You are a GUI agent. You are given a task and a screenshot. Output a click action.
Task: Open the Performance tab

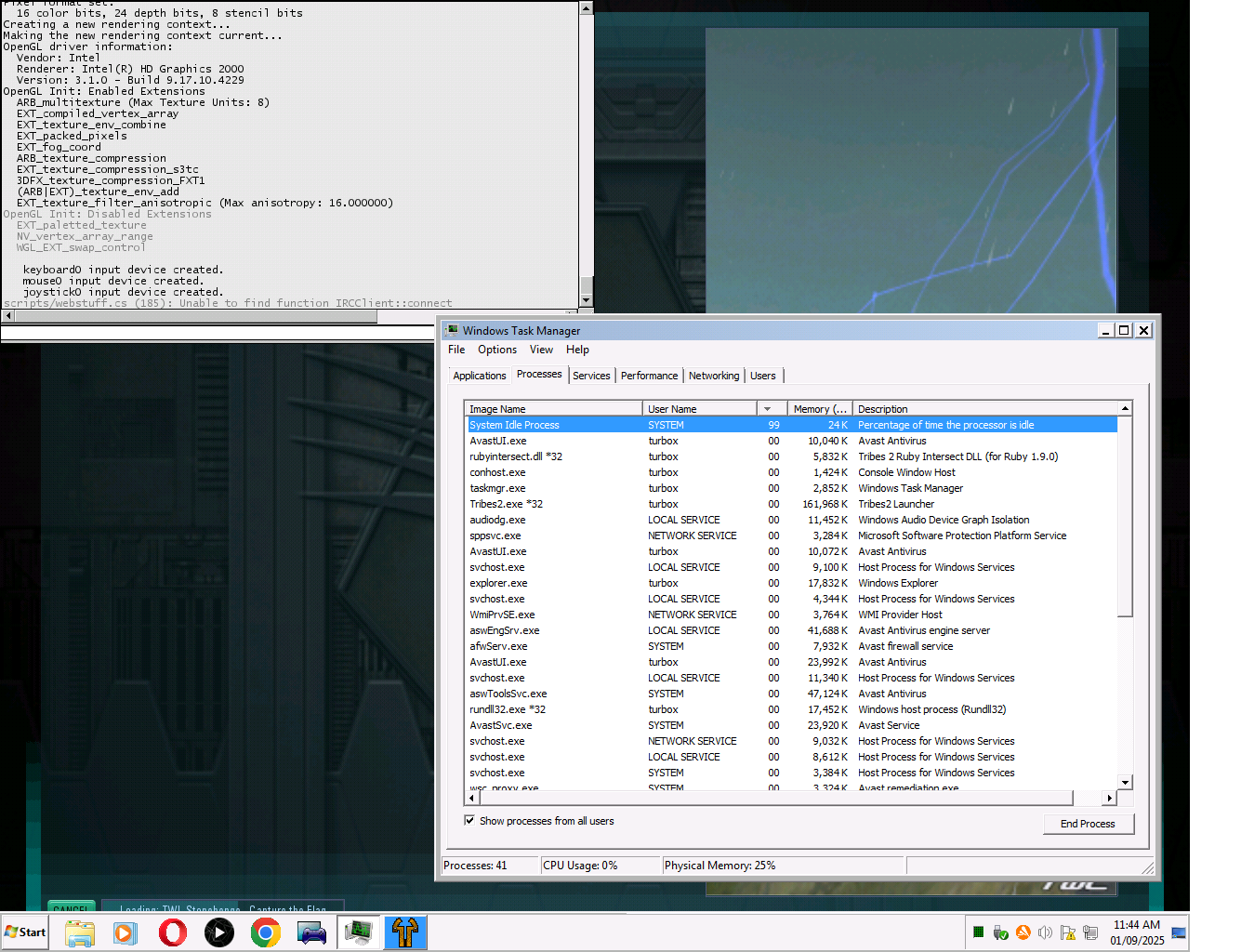tap(649, 376)
